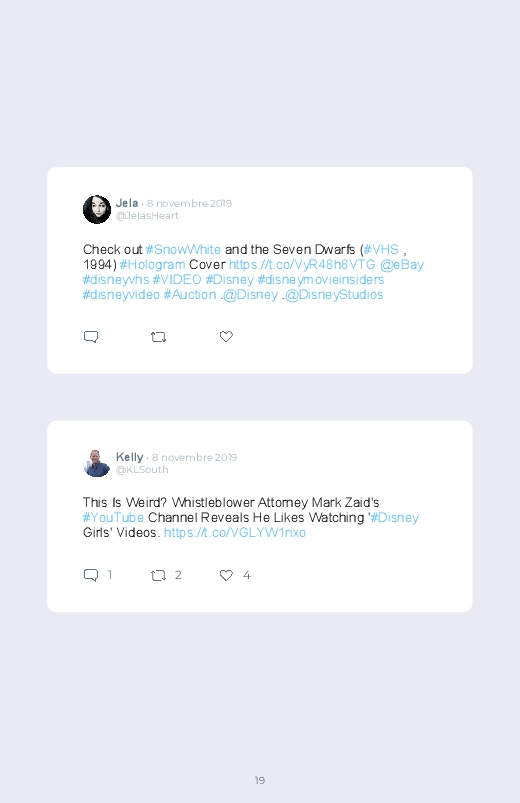Open Jela's profile picture
This screenshot has height=803, width=520.
[x=97, y=209]
